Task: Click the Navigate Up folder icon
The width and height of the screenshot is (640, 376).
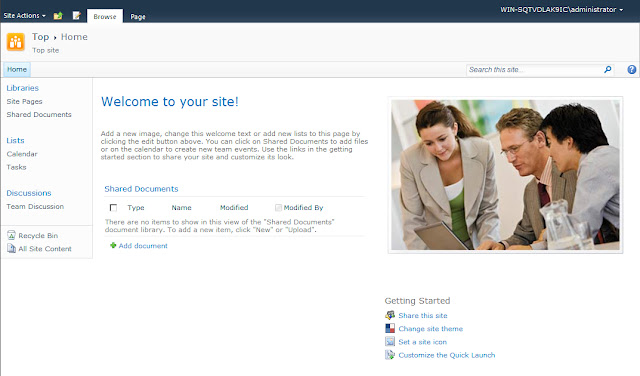Action: point(58,16)
